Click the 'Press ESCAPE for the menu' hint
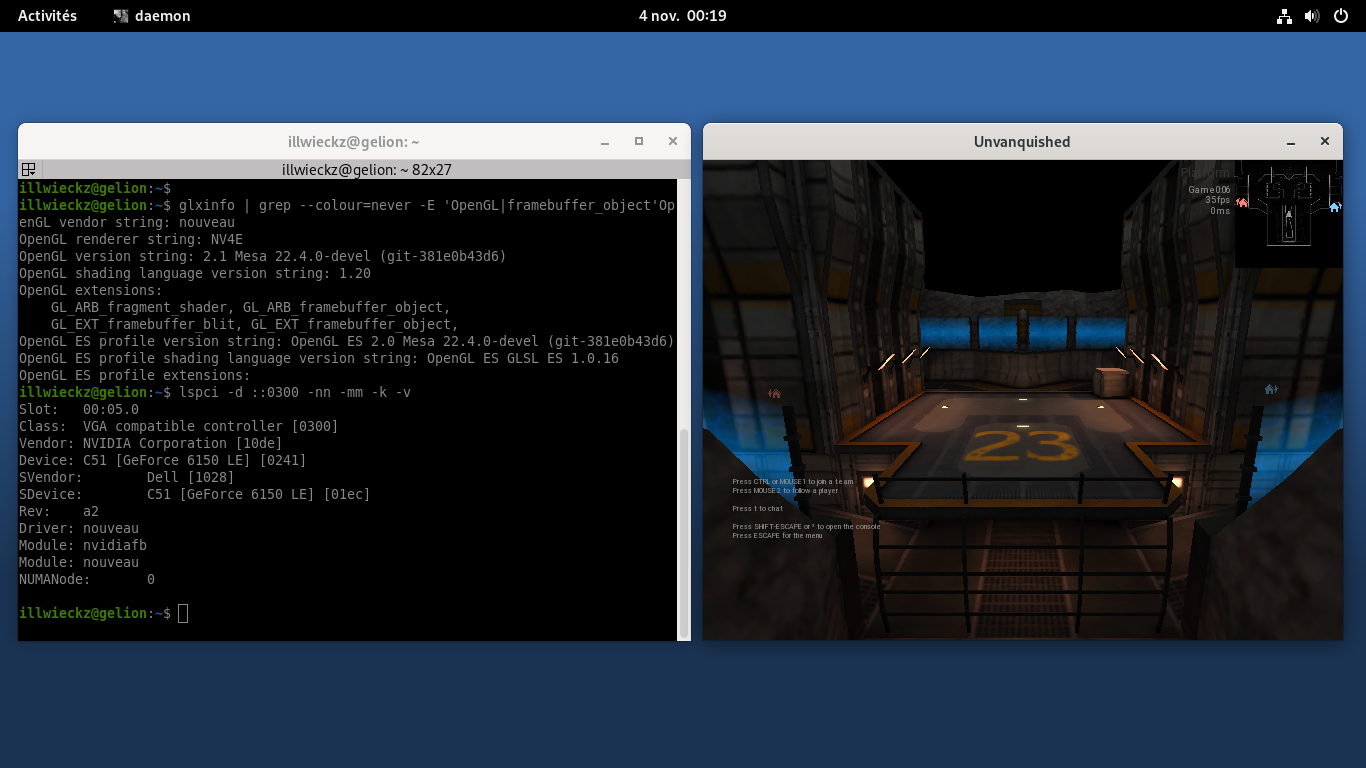The image size is (1366, 768). coord(777,536)
